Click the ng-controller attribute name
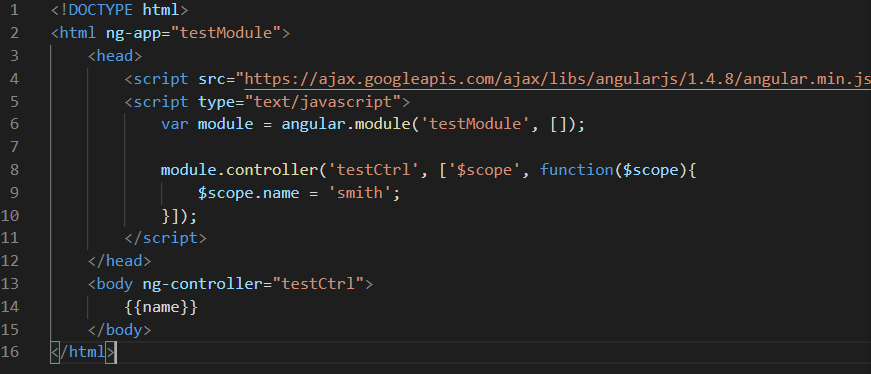 (202, 284)
